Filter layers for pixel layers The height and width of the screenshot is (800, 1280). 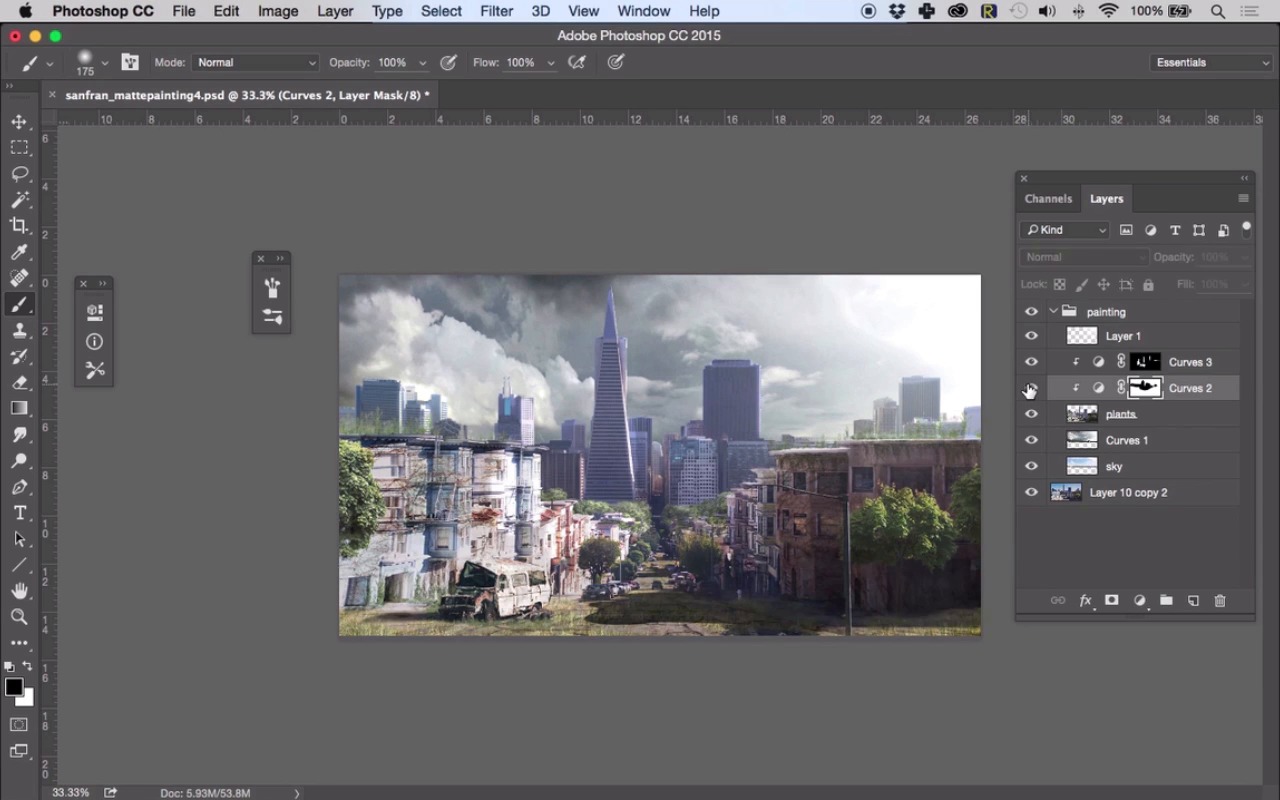coord(1126,230)
